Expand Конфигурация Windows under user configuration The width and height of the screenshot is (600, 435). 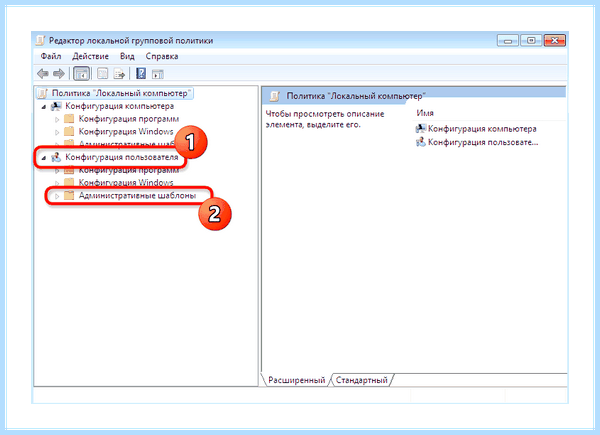(57, 183)
